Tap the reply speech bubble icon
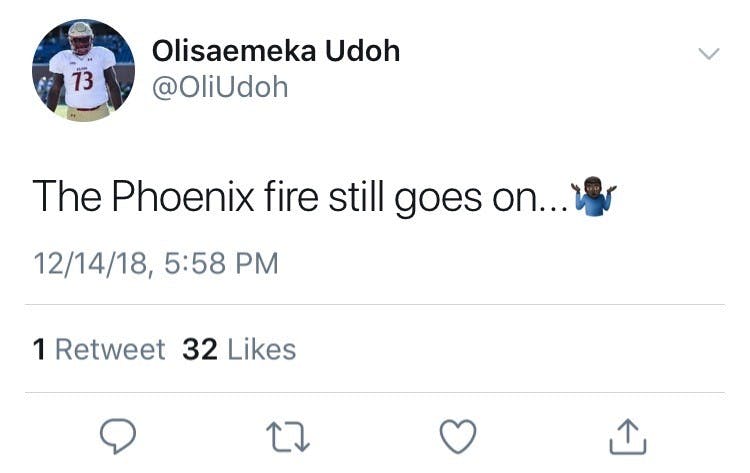 click(118, 436)
